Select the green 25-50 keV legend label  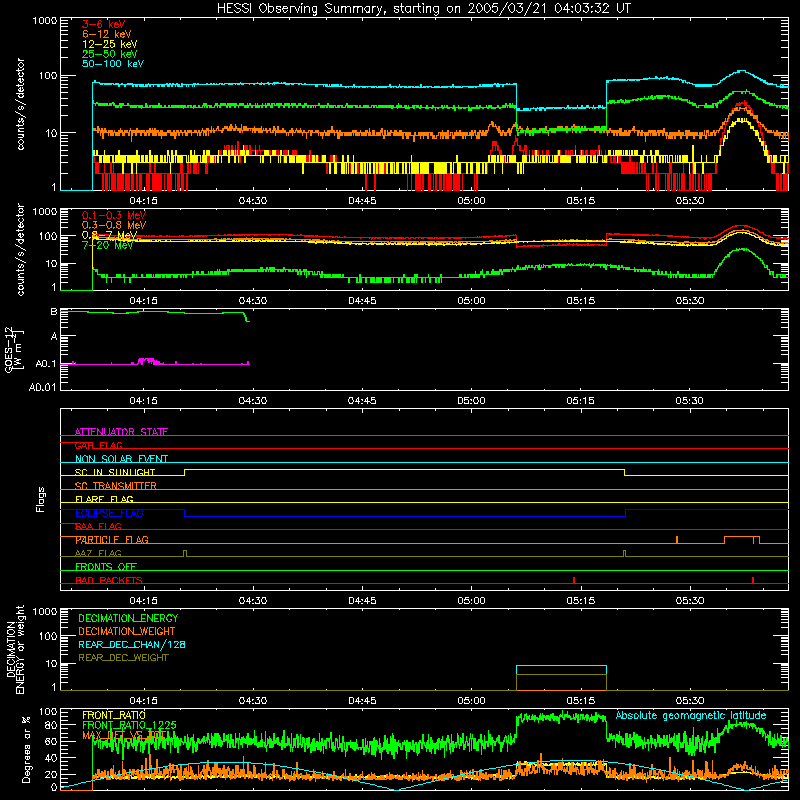point(110,54)
